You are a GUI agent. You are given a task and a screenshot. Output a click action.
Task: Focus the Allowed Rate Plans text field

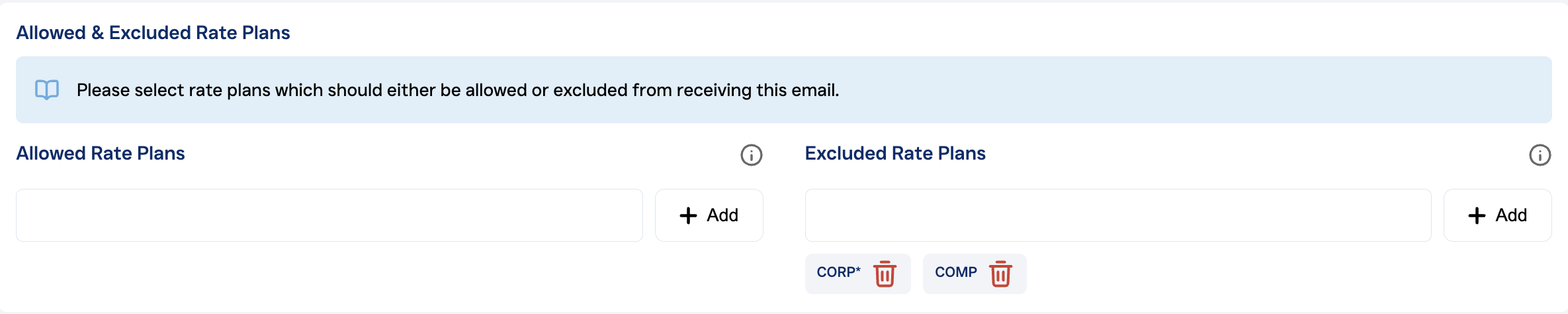tap(329, 215)
